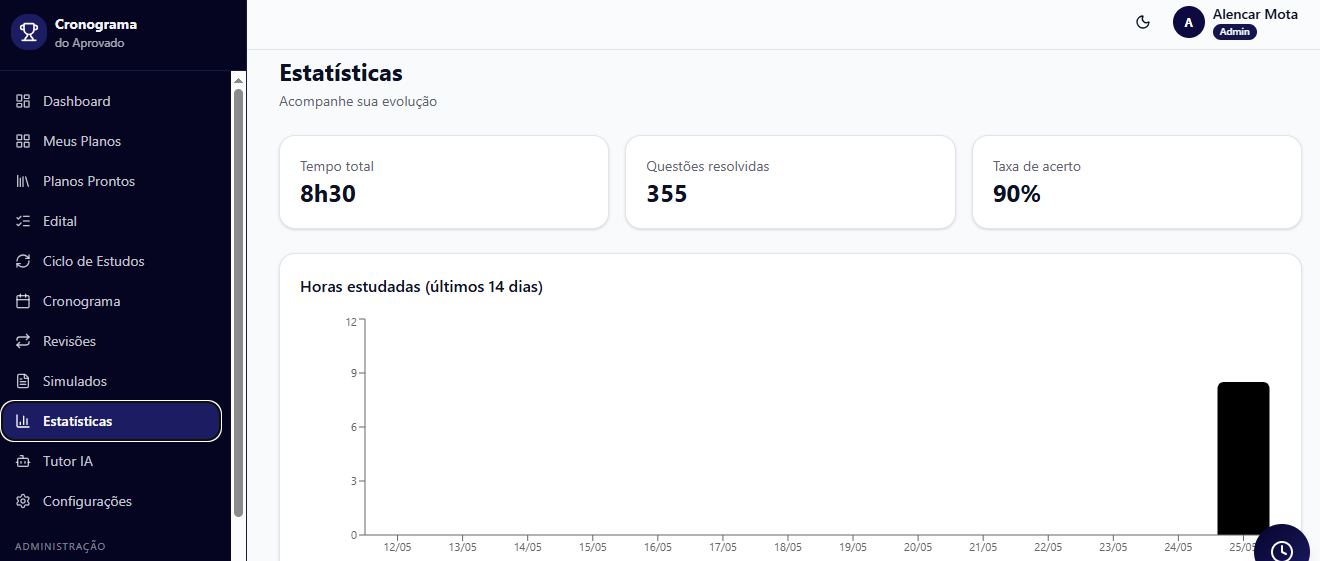The height and width of the screenshot is (561, 1320).
Task: Click the black bar for 25/05
Action: click(1243, 458)
